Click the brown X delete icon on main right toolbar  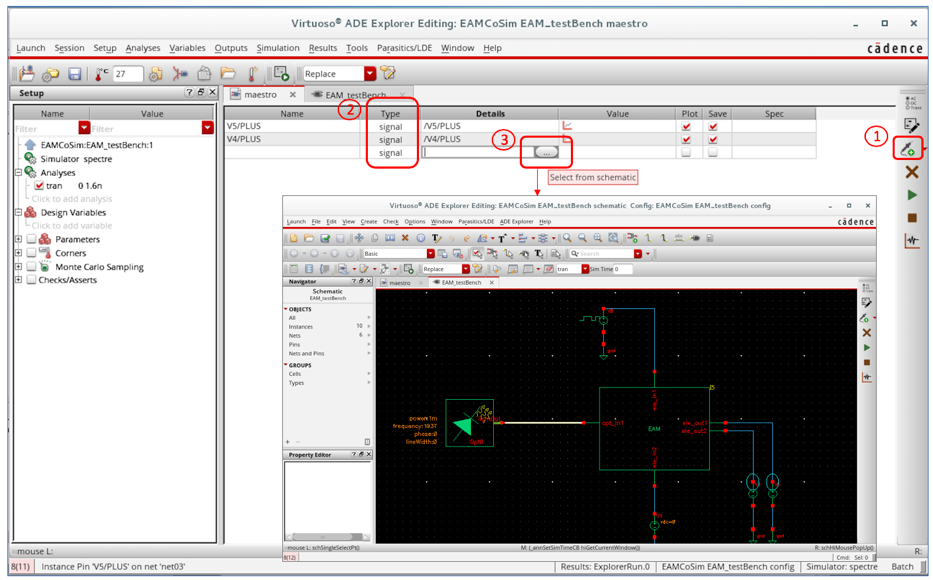pos(911,173)
